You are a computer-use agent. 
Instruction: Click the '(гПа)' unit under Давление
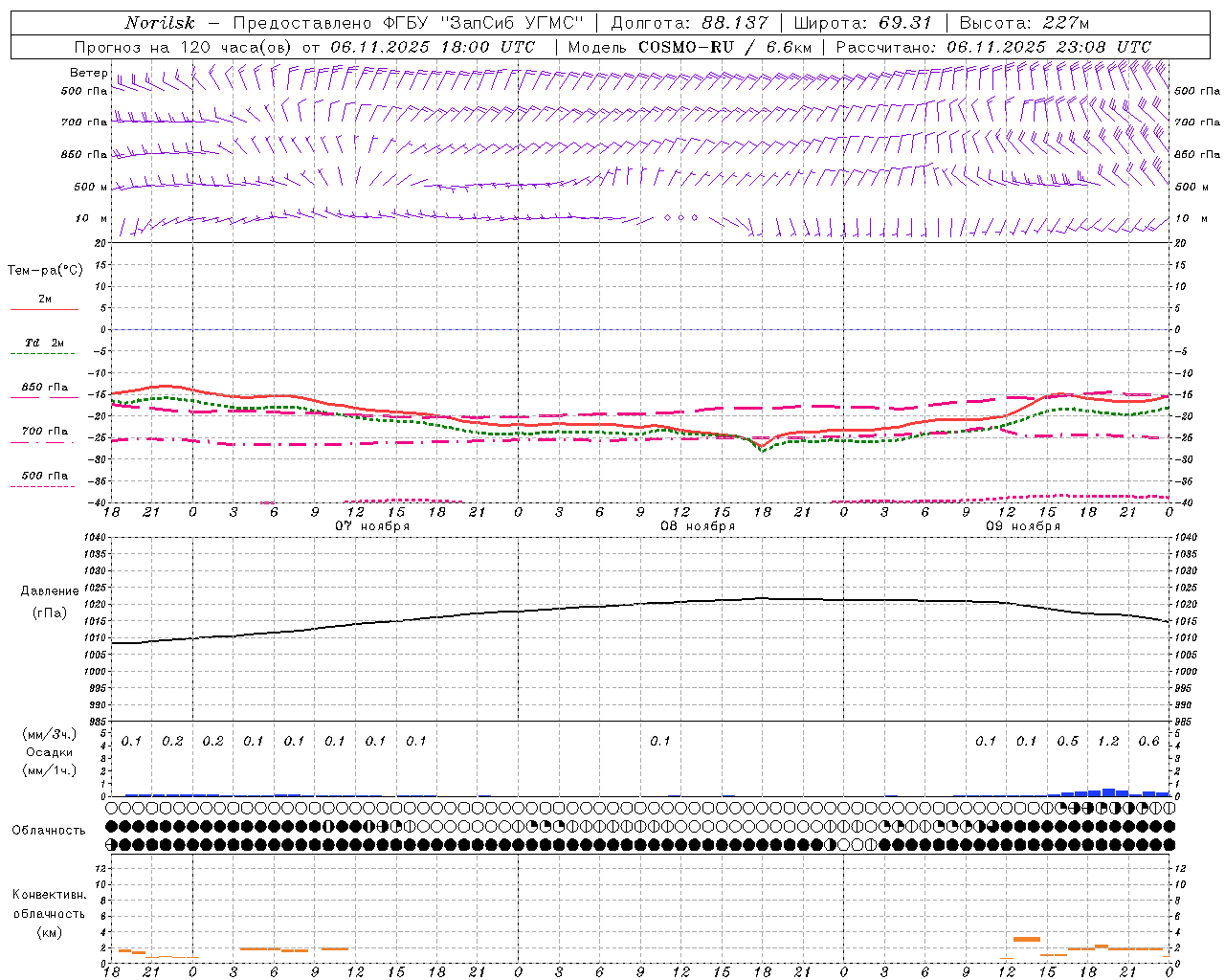point(50,612)
